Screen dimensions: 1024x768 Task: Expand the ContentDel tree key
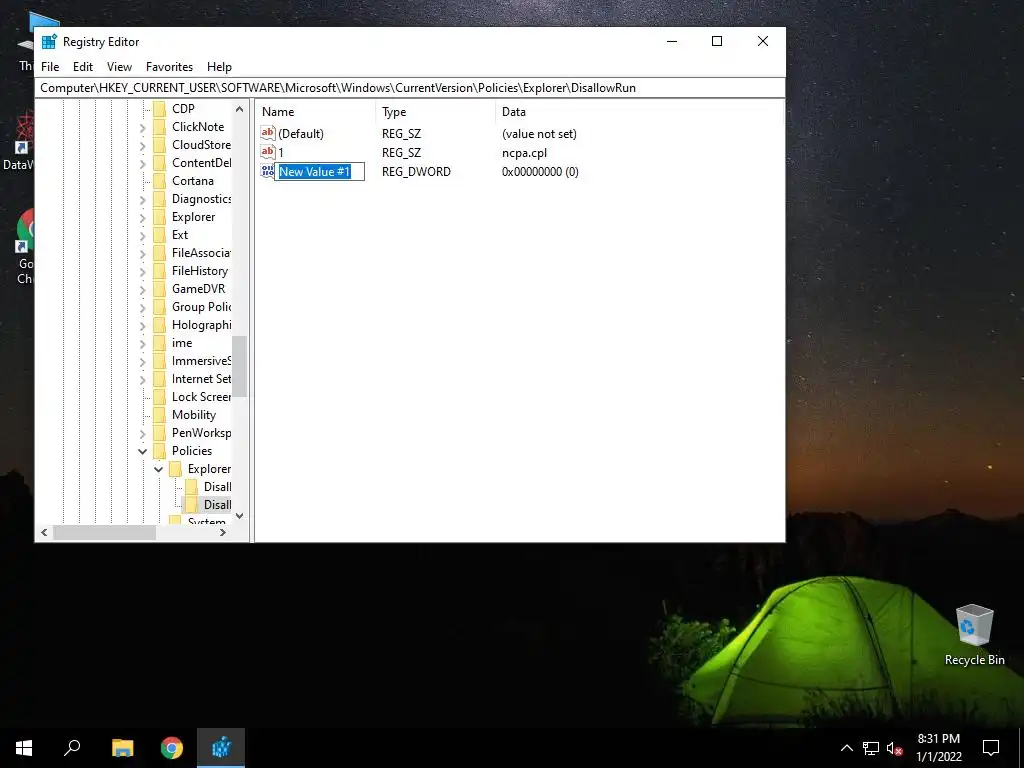pyautogui.click(x=142, y=163)
